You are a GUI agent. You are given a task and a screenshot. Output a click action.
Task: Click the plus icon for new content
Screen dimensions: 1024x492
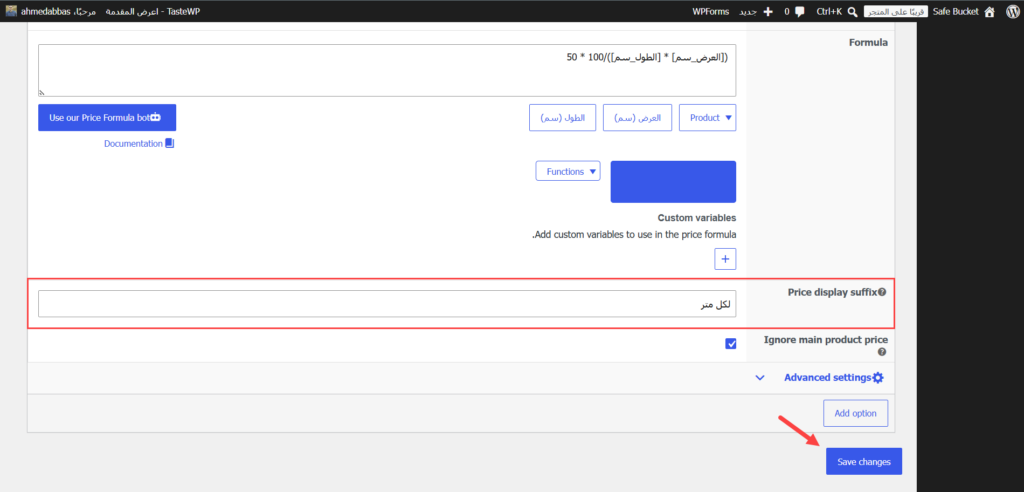768,12
